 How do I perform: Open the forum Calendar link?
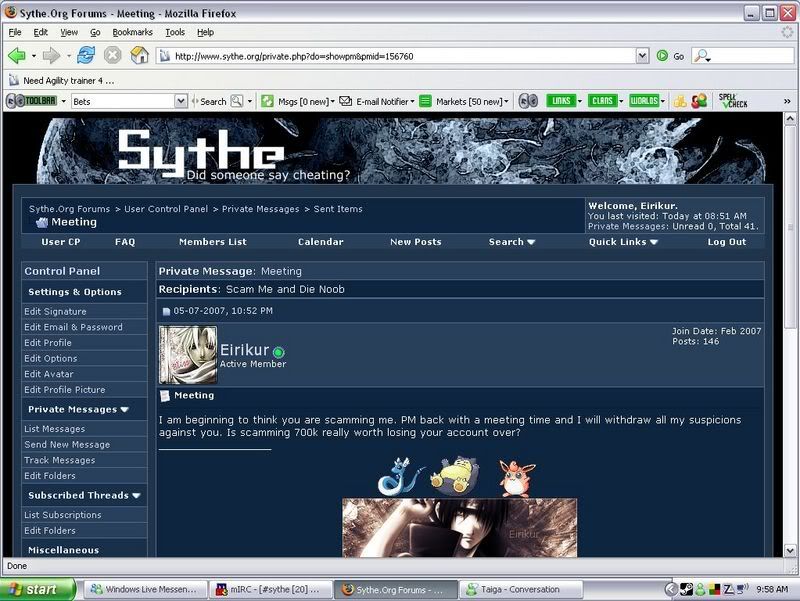pyautogui.click(x=320, y=242)
